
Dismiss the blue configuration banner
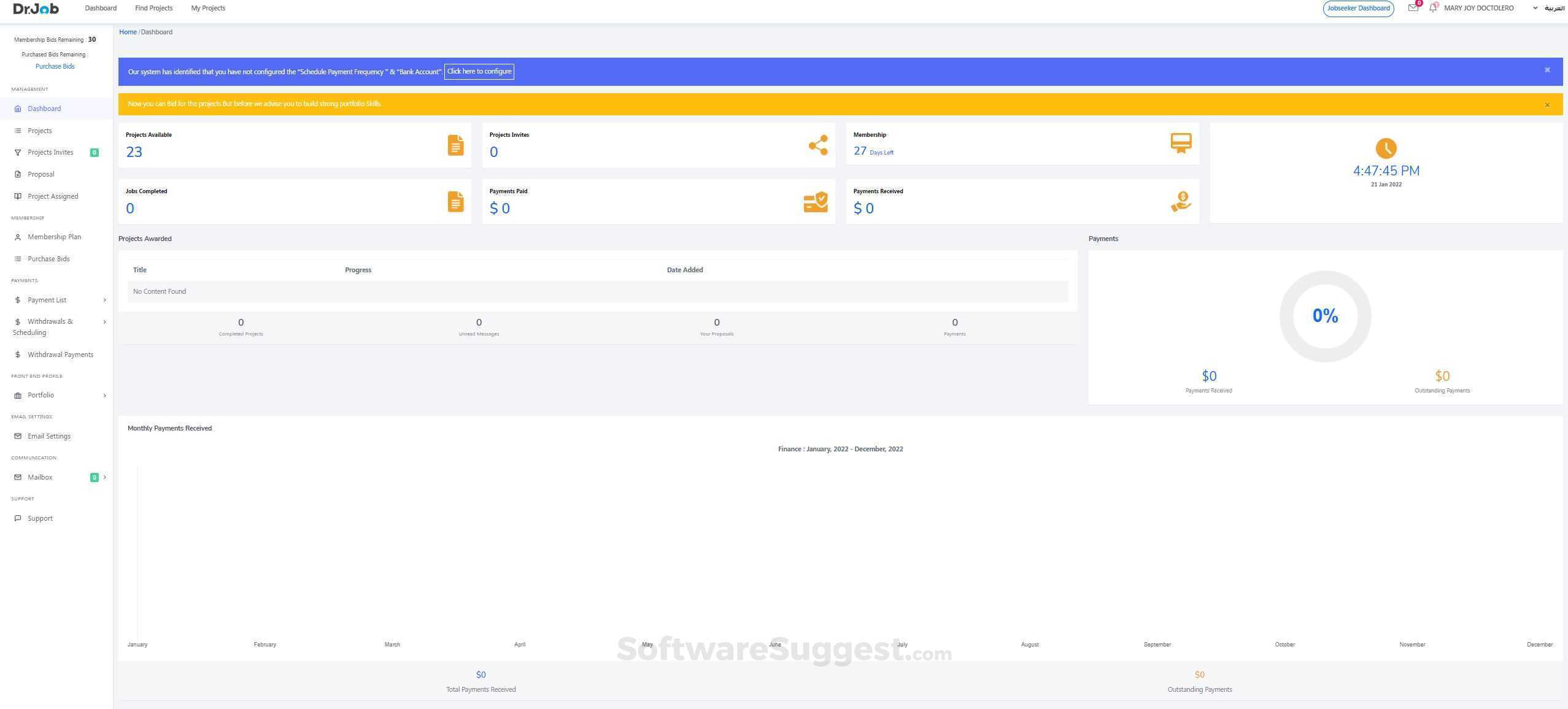[1547, 71]
